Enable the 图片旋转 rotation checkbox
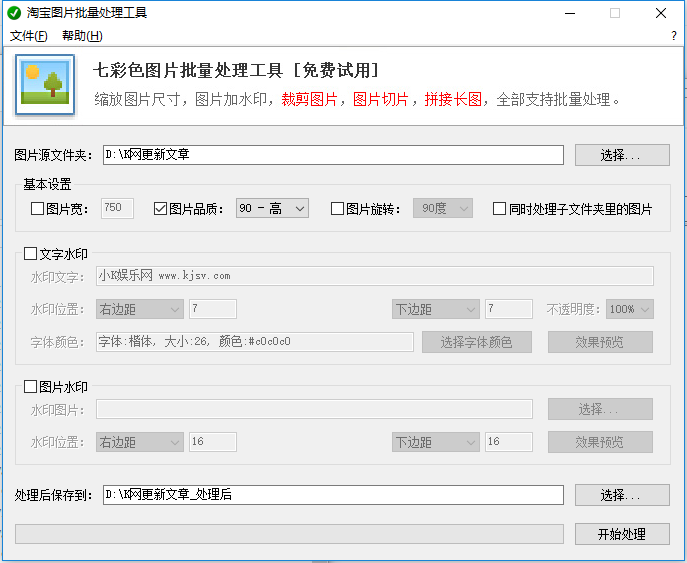 click(337, 209)
